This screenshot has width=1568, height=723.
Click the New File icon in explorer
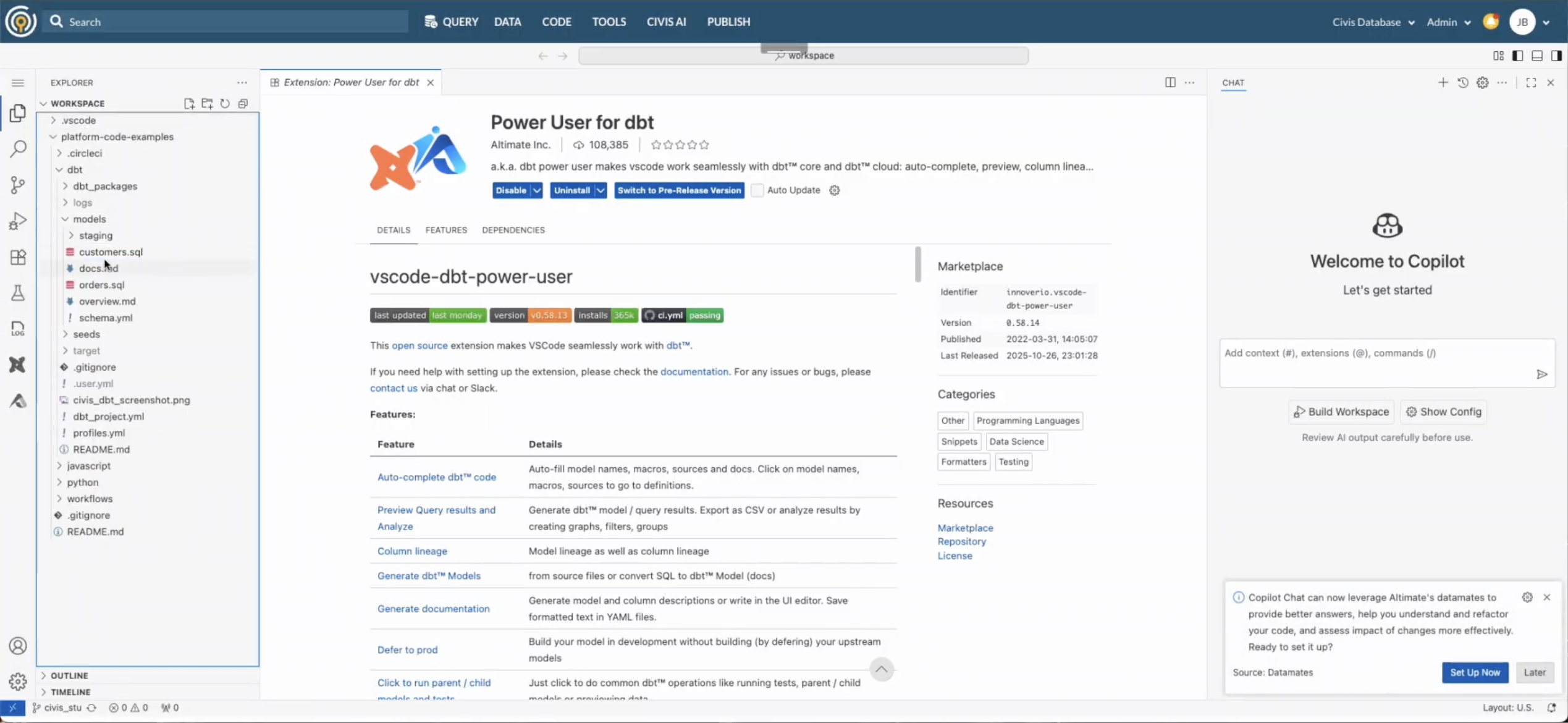pyautogui.click(x=189, y=103)
